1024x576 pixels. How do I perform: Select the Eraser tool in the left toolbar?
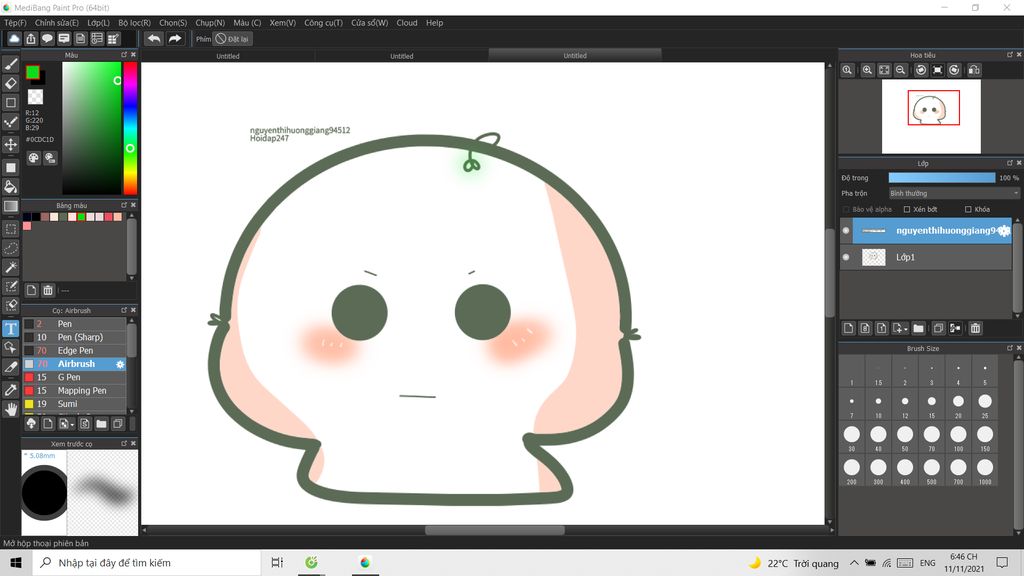[x=11, y=83]
